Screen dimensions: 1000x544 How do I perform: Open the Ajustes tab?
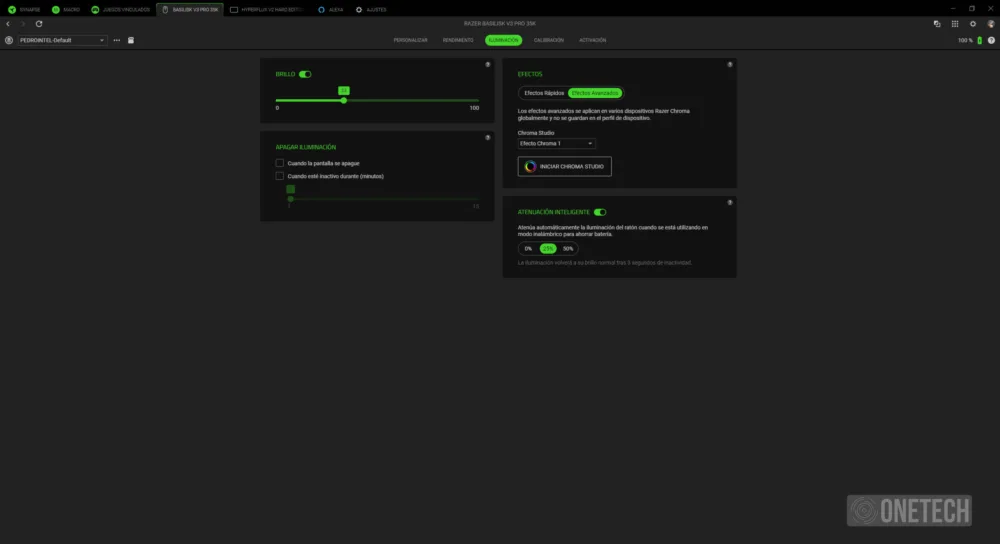pos(371,10)
